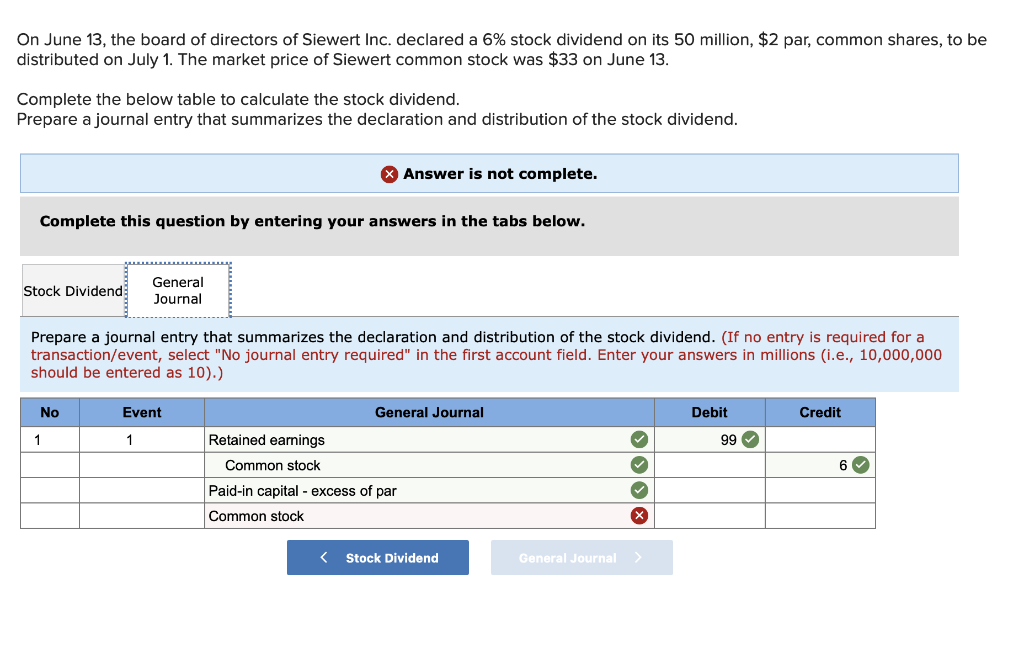This screenshot has width=1024, height=647.
Task: Open the Paid-in capital account selector
Action: [x=420, y=490]
